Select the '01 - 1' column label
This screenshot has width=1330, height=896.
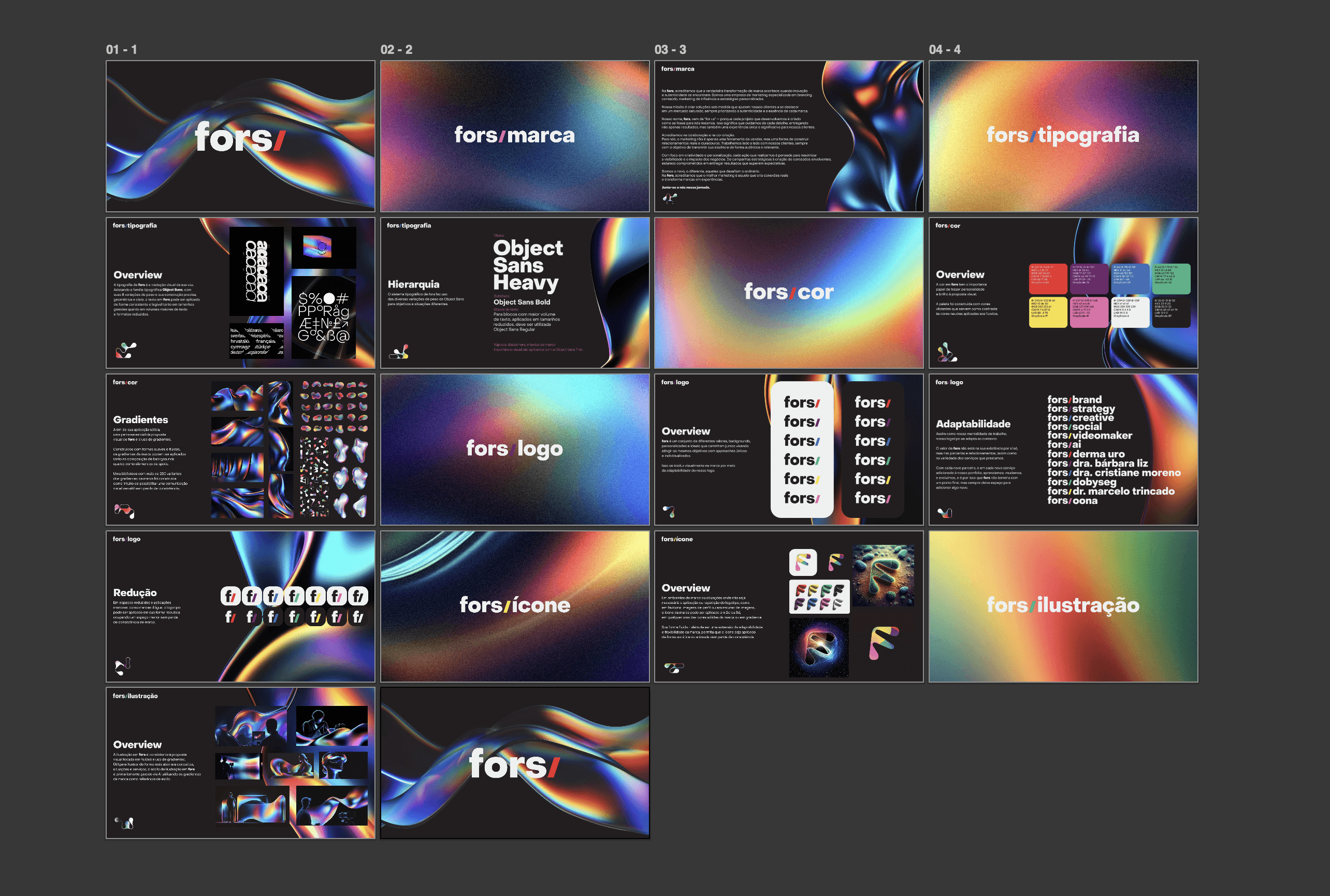121,50
